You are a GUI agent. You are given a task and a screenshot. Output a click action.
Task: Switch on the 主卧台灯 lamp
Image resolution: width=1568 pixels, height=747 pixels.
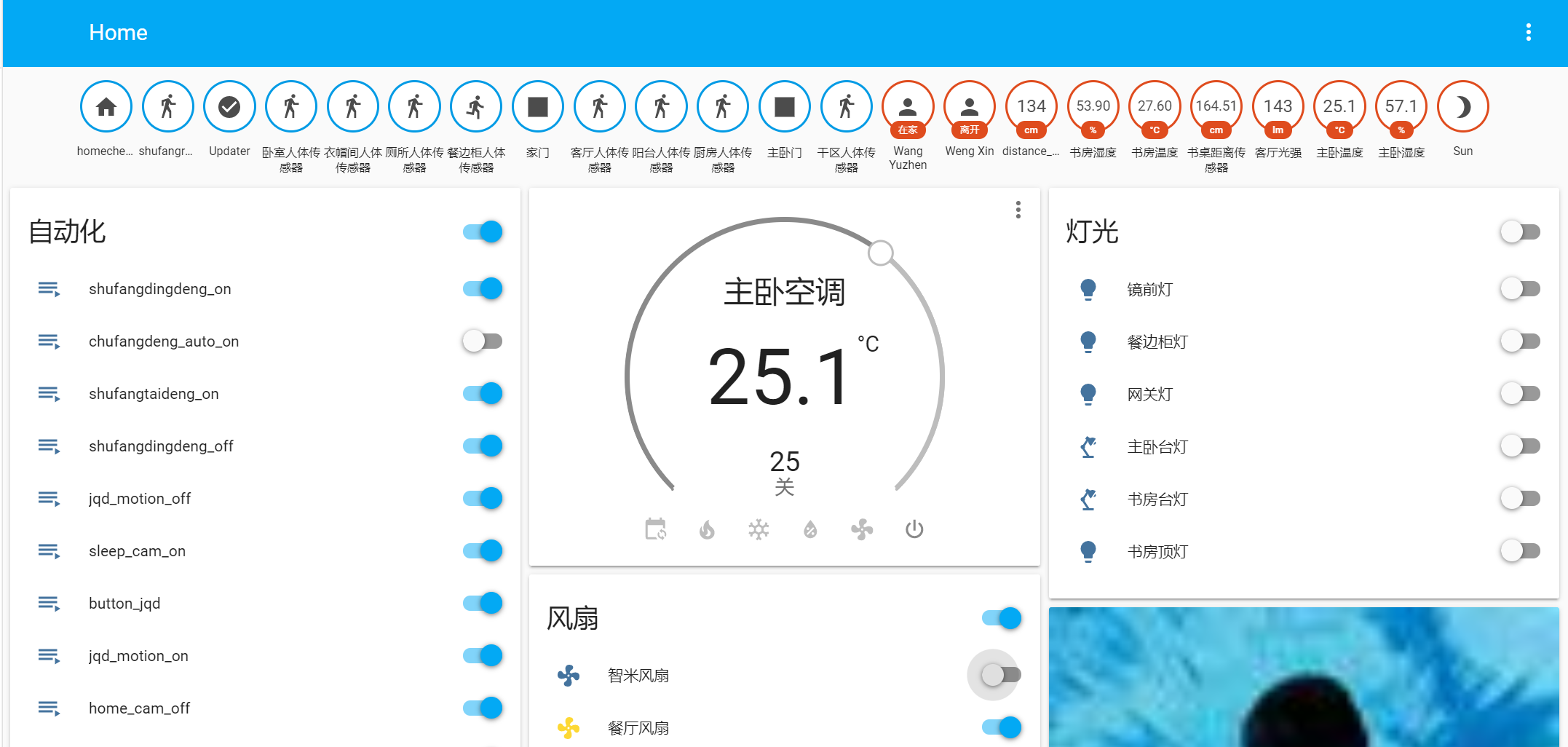[1521, 446]
